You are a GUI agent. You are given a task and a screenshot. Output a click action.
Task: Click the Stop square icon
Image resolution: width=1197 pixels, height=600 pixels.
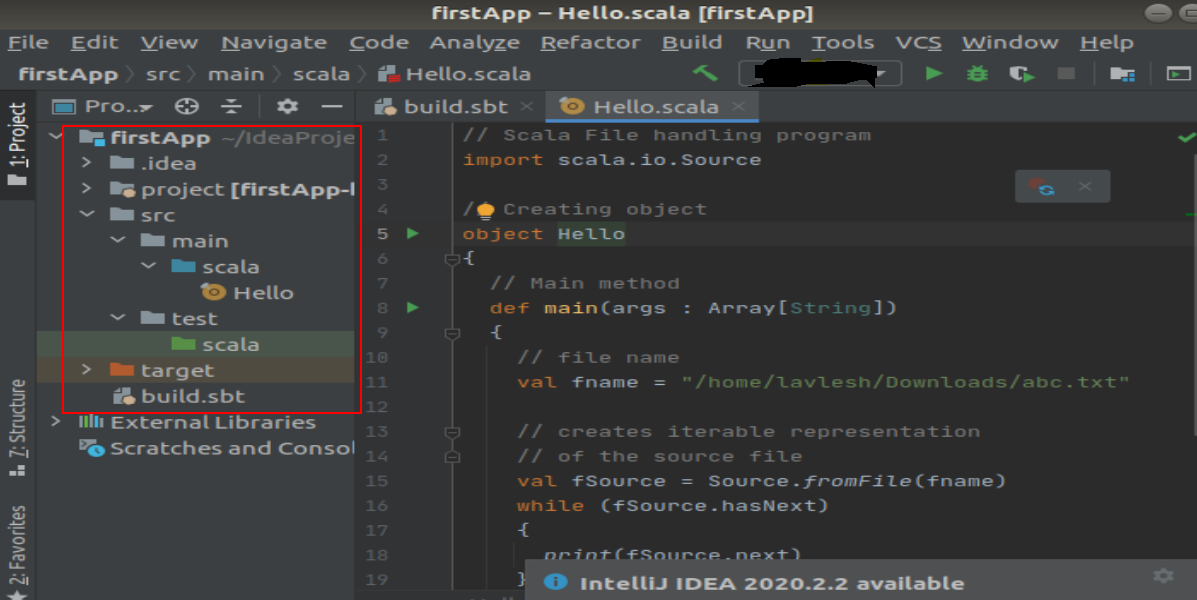point(1066,73)
